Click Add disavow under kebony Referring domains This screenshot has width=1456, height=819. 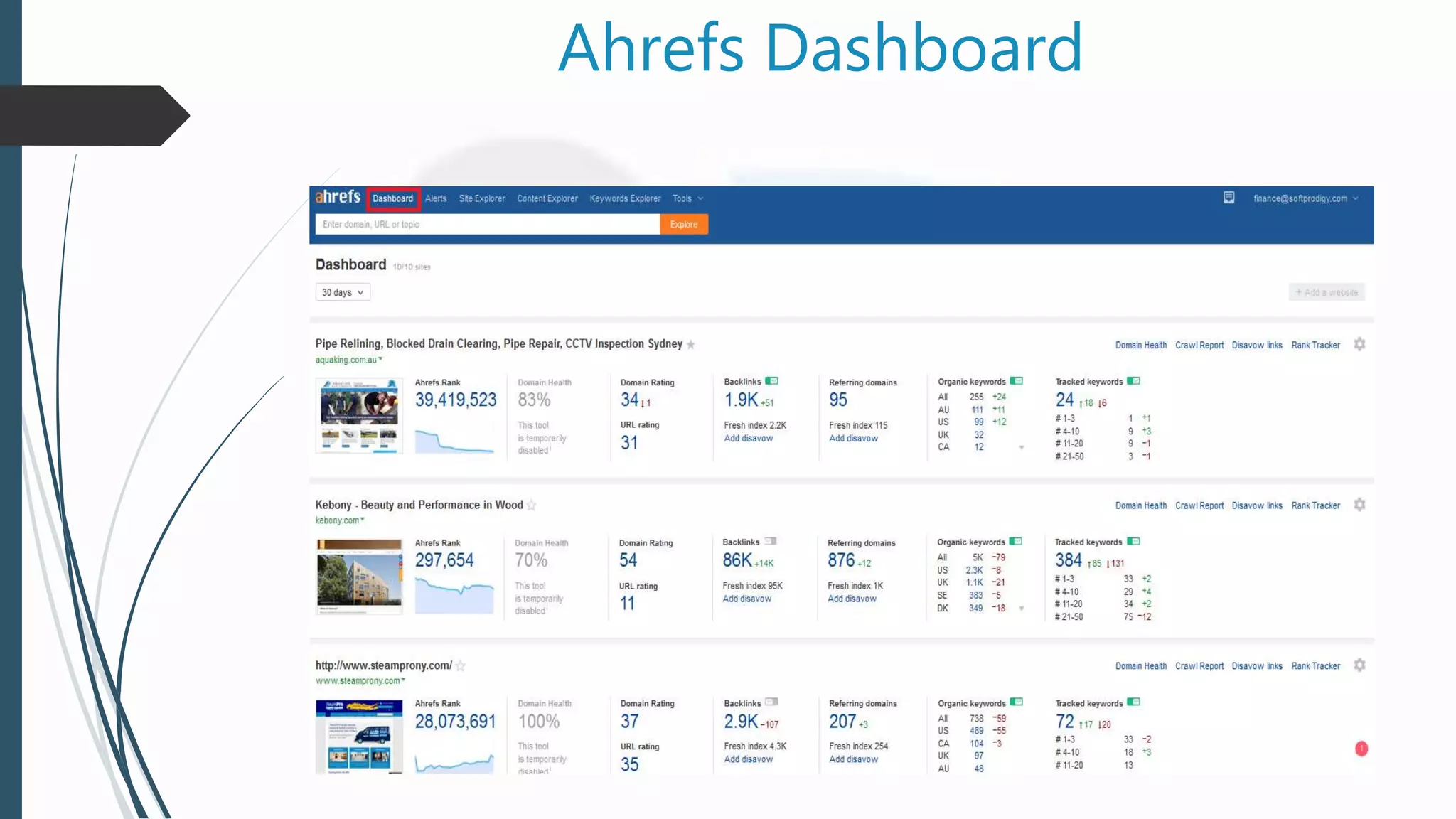coord(852,599)
